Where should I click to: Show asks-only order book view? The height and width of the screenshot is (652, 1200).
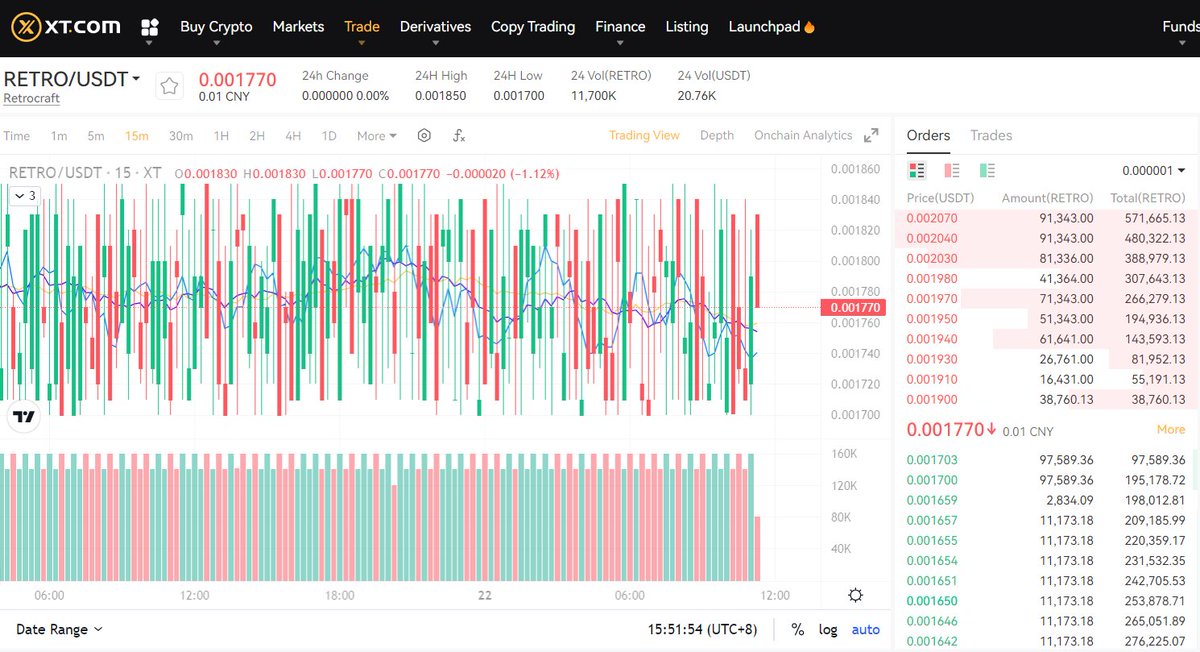[952, 171]
